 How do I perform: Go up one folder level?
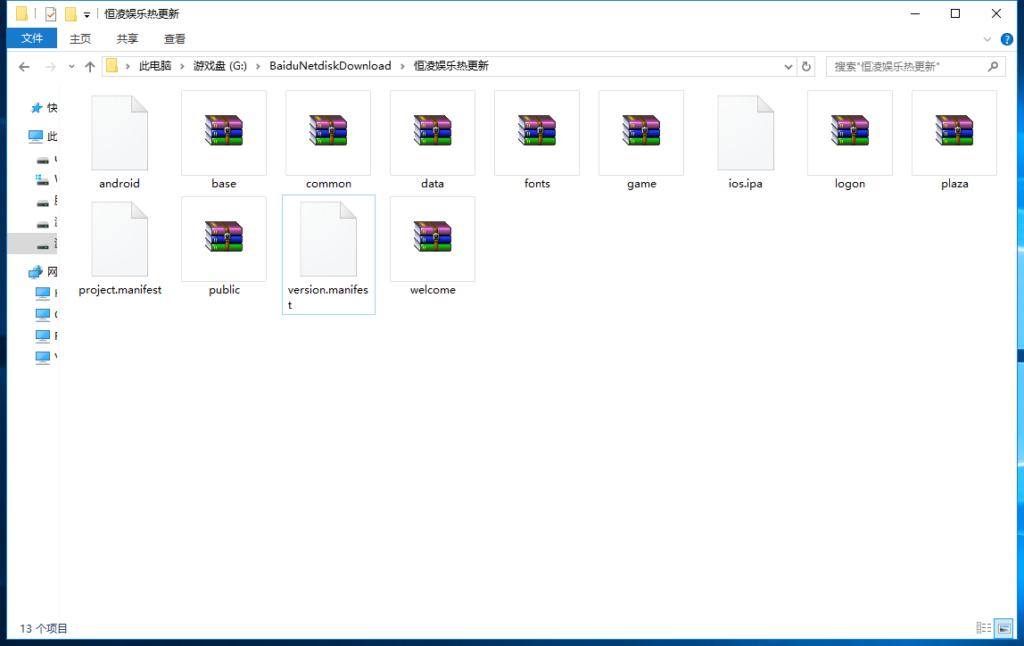pyautogui.click(x=90, y=66)
